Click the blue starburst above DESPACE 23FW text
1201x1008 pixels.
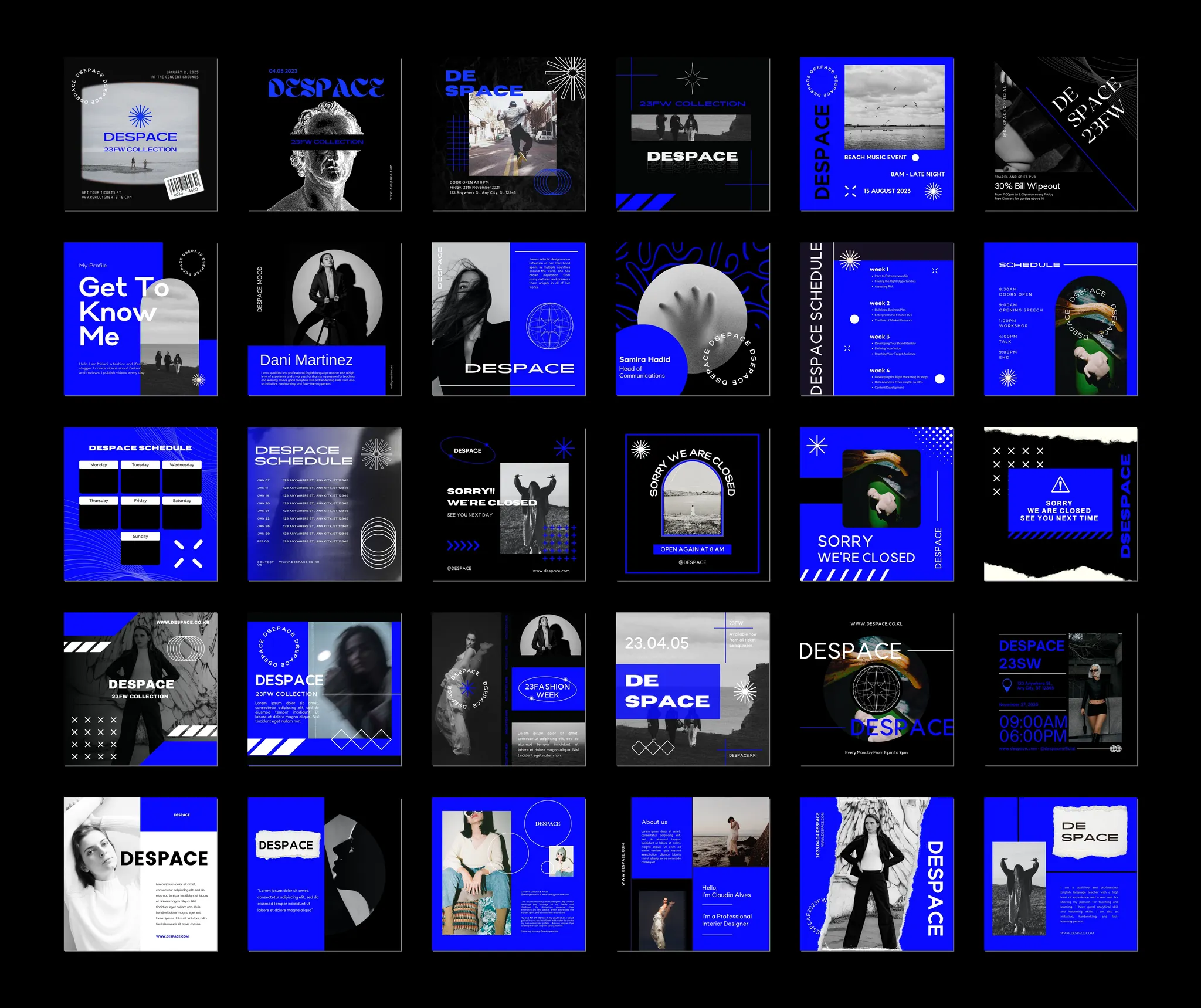coord(140,117)
